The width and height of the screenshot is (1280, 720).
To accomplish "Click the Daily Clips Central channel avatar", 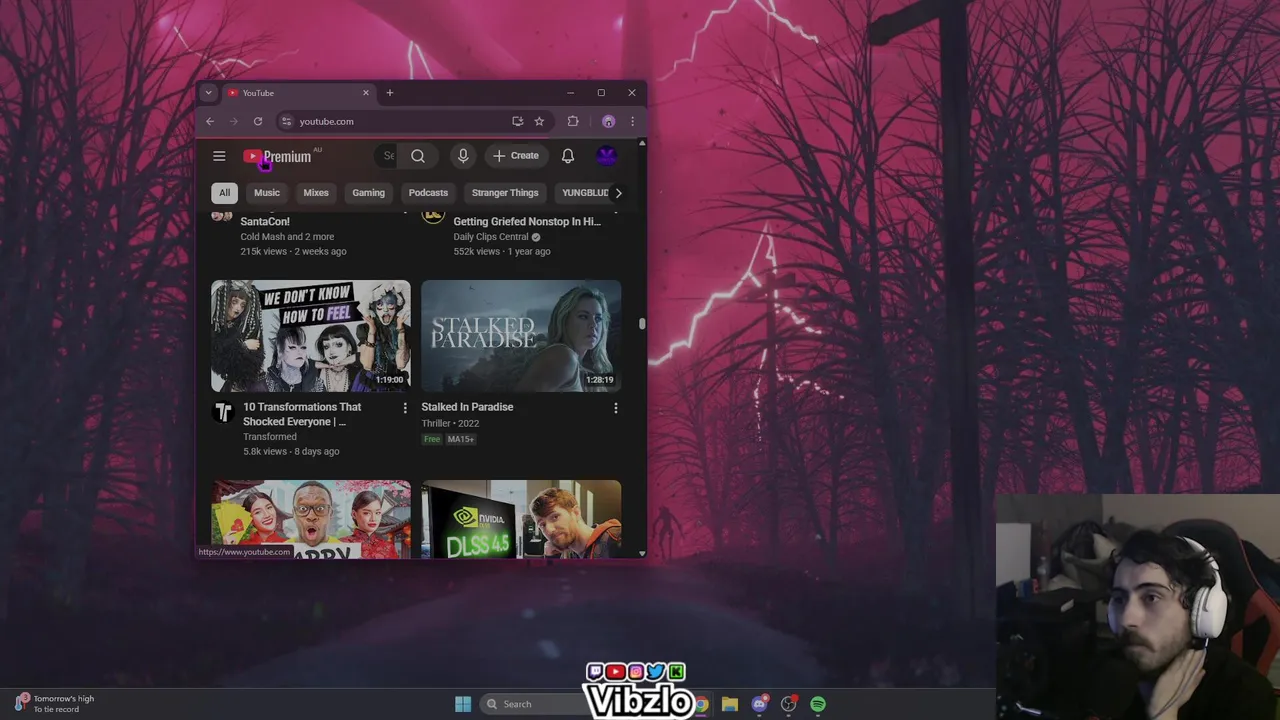I will [433, 216].
